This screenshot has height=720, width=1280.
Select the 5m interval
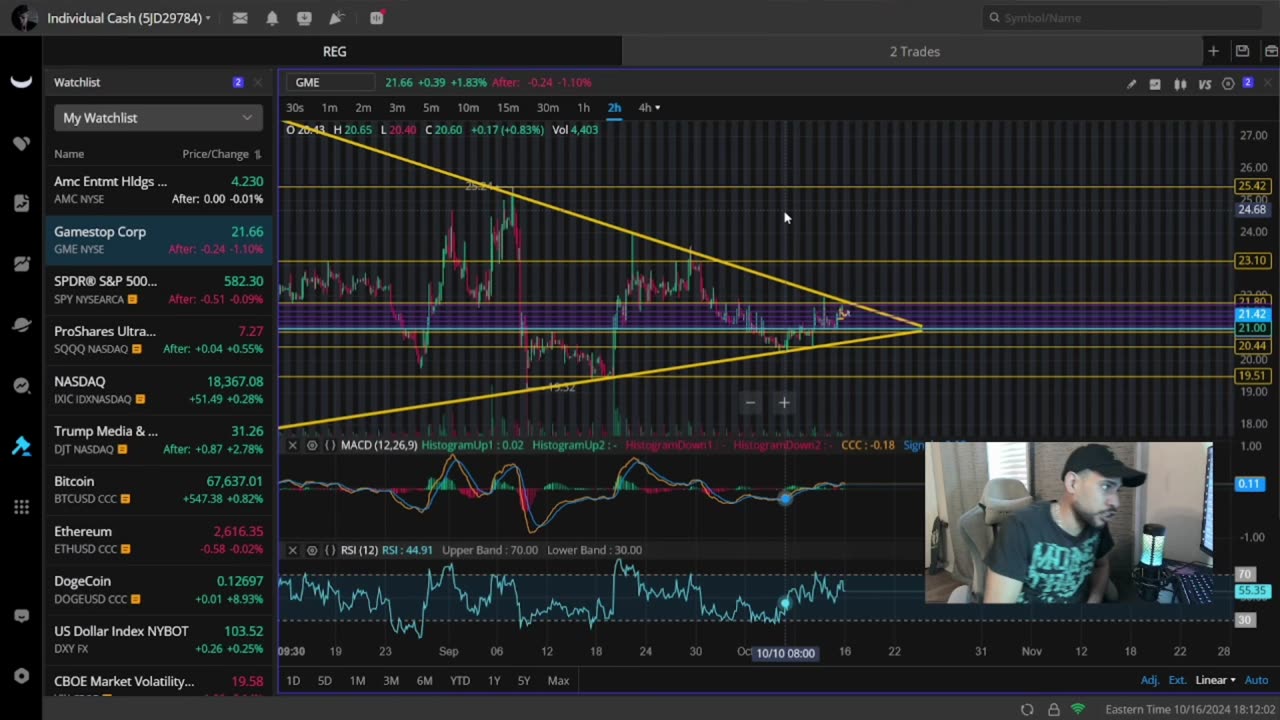tap(431, 107)
